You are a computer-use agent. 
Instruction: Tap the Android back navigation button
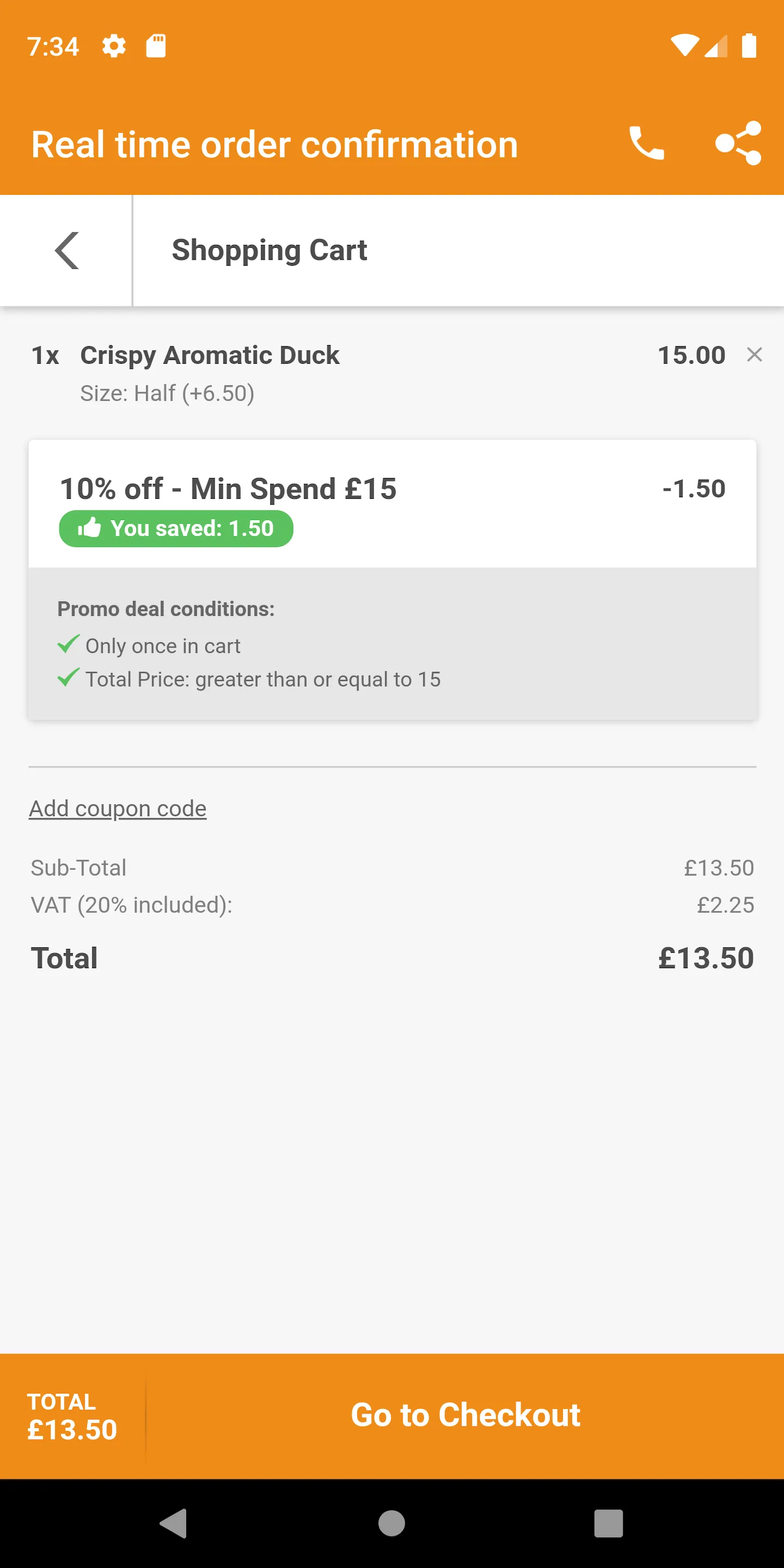(x=173, y=1523)
